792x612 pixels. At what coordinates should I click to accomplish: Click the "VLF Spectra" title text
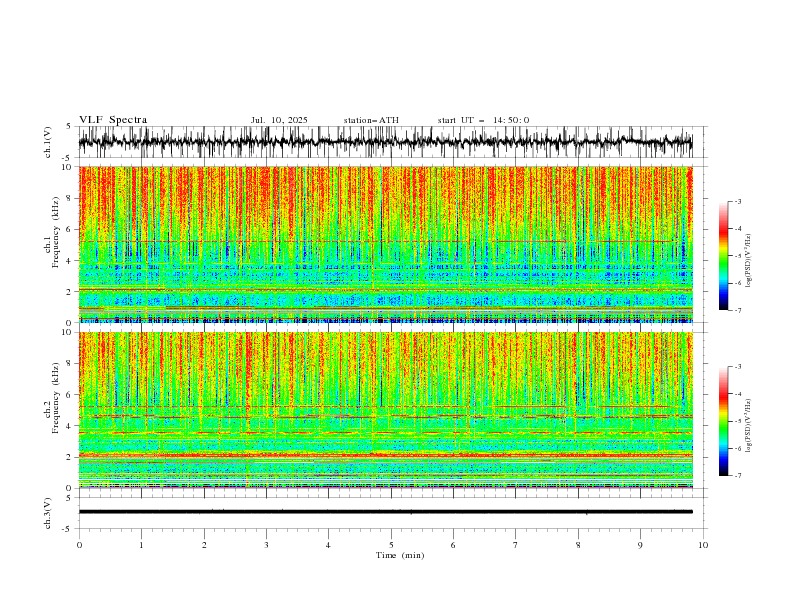(x=113, y=120)
